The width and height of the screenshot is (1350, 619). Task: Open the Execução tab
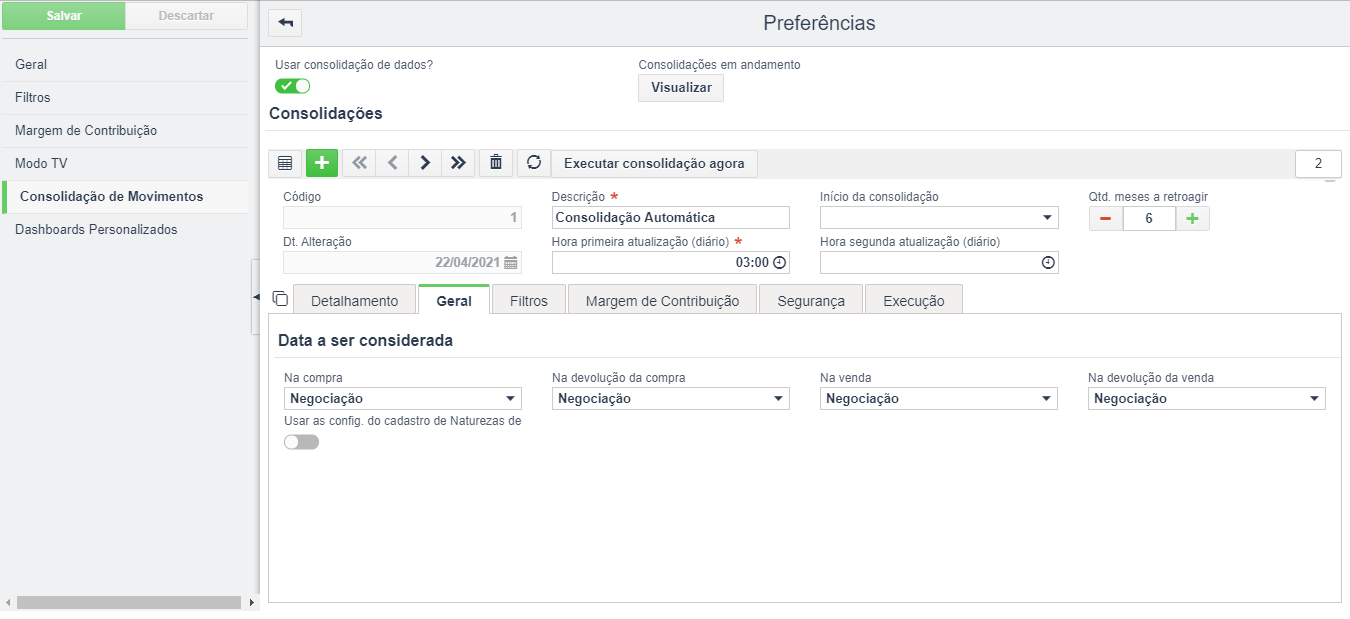(914, 300)
